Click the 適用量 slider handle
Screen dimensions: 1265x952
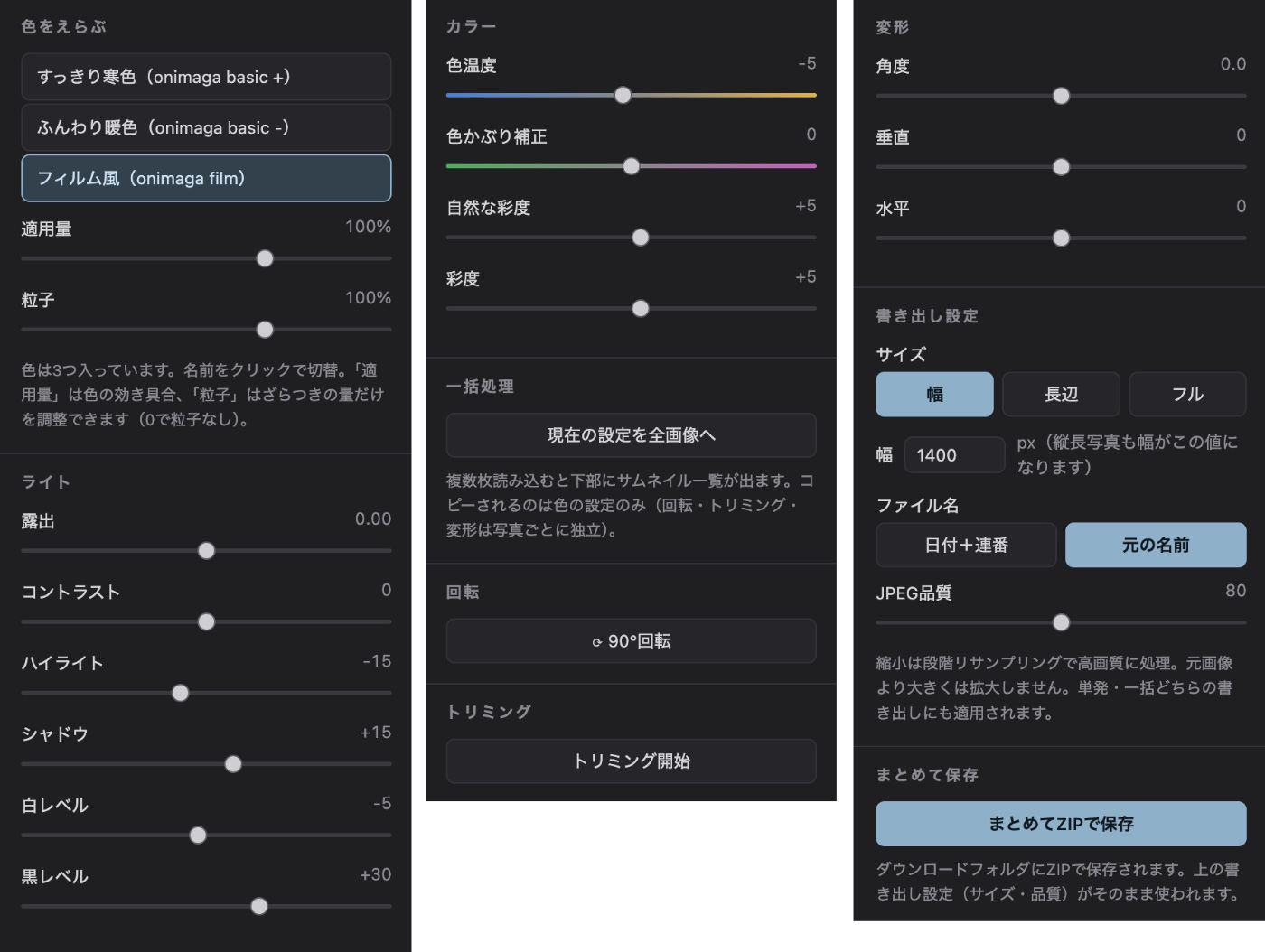point(265,258)
